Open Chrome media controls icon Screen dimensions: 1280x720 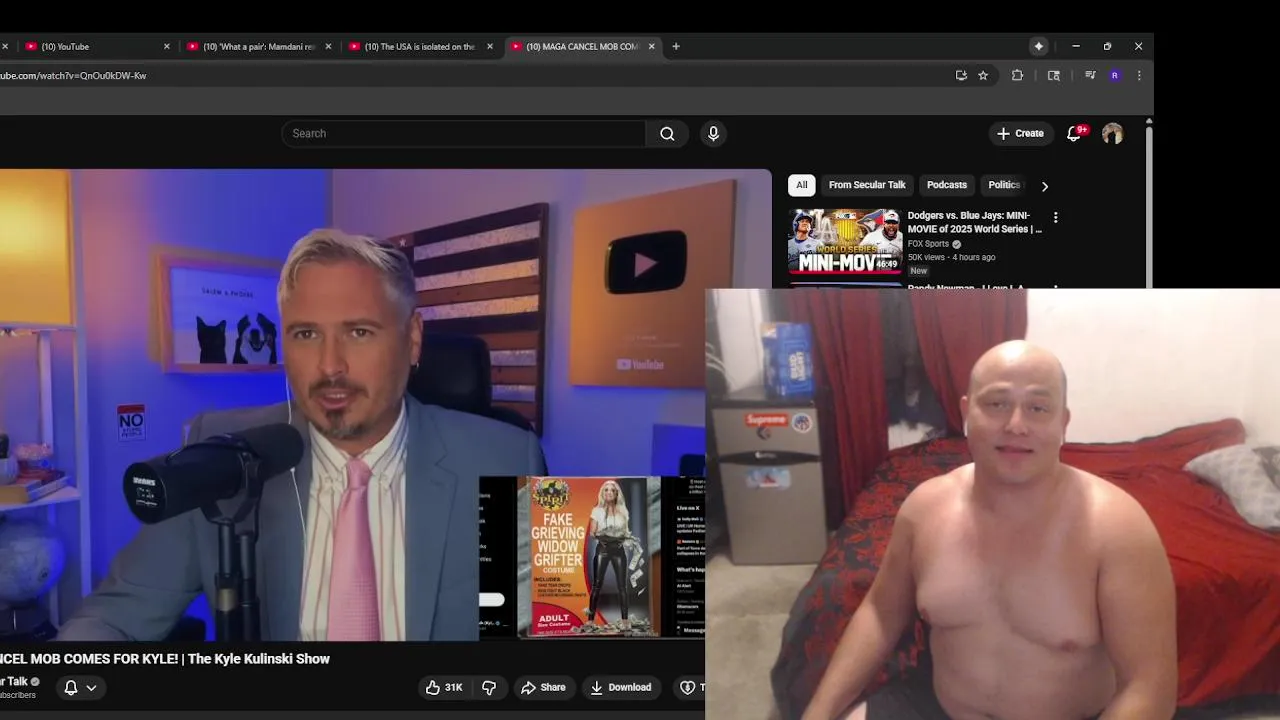(1090, 75)
